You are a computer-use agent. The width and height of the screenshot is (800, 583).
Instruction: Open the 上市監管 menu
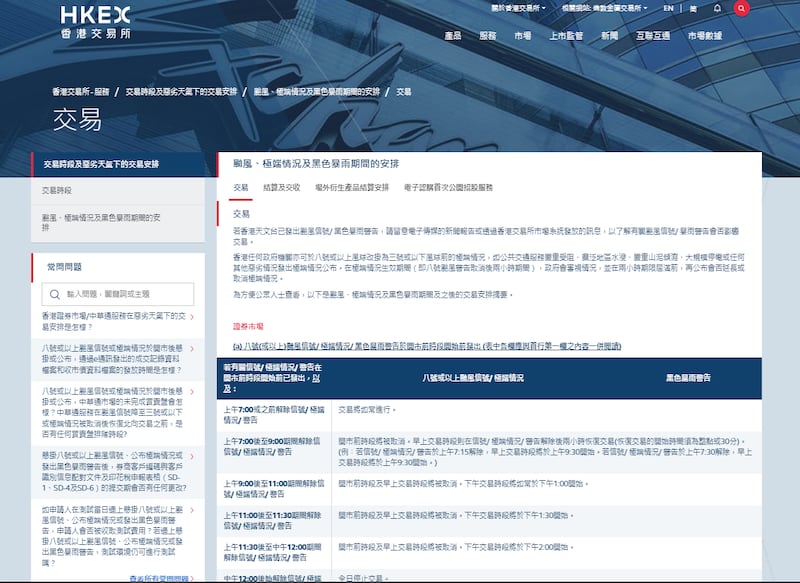coord(566,36)
